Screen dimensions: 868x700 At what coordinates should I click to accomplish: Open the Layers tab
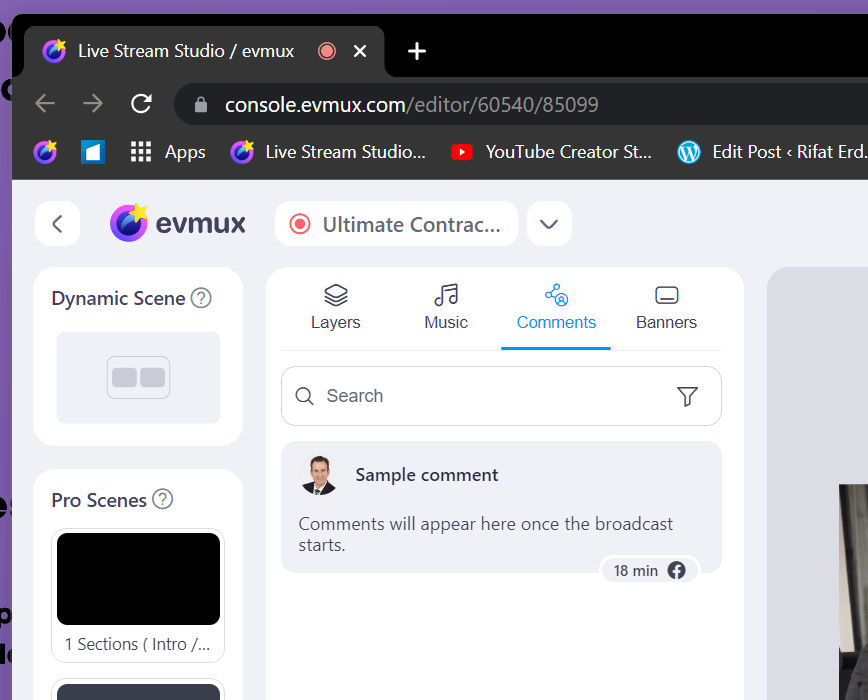335,308
